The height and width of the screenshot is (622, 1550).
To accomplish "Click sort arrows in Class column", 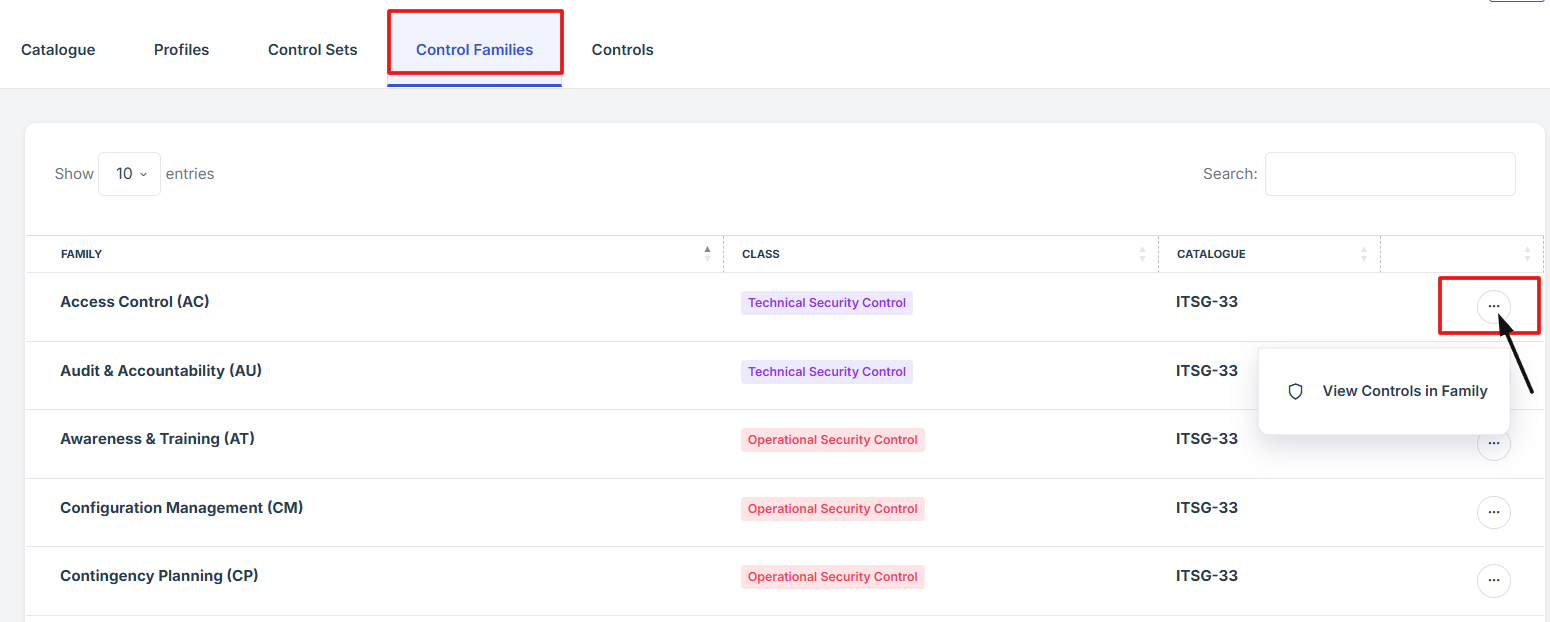I will [x=1142, y=254].
